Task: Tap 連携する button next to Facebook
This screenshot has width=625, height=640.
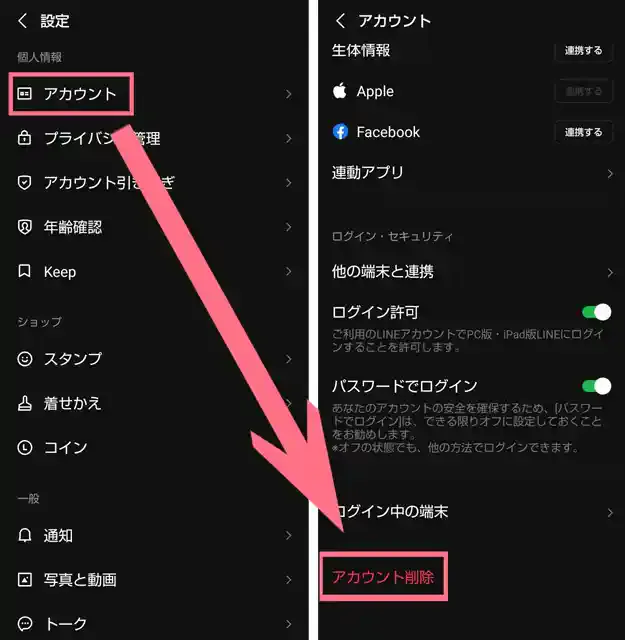Action: (583, 132)
